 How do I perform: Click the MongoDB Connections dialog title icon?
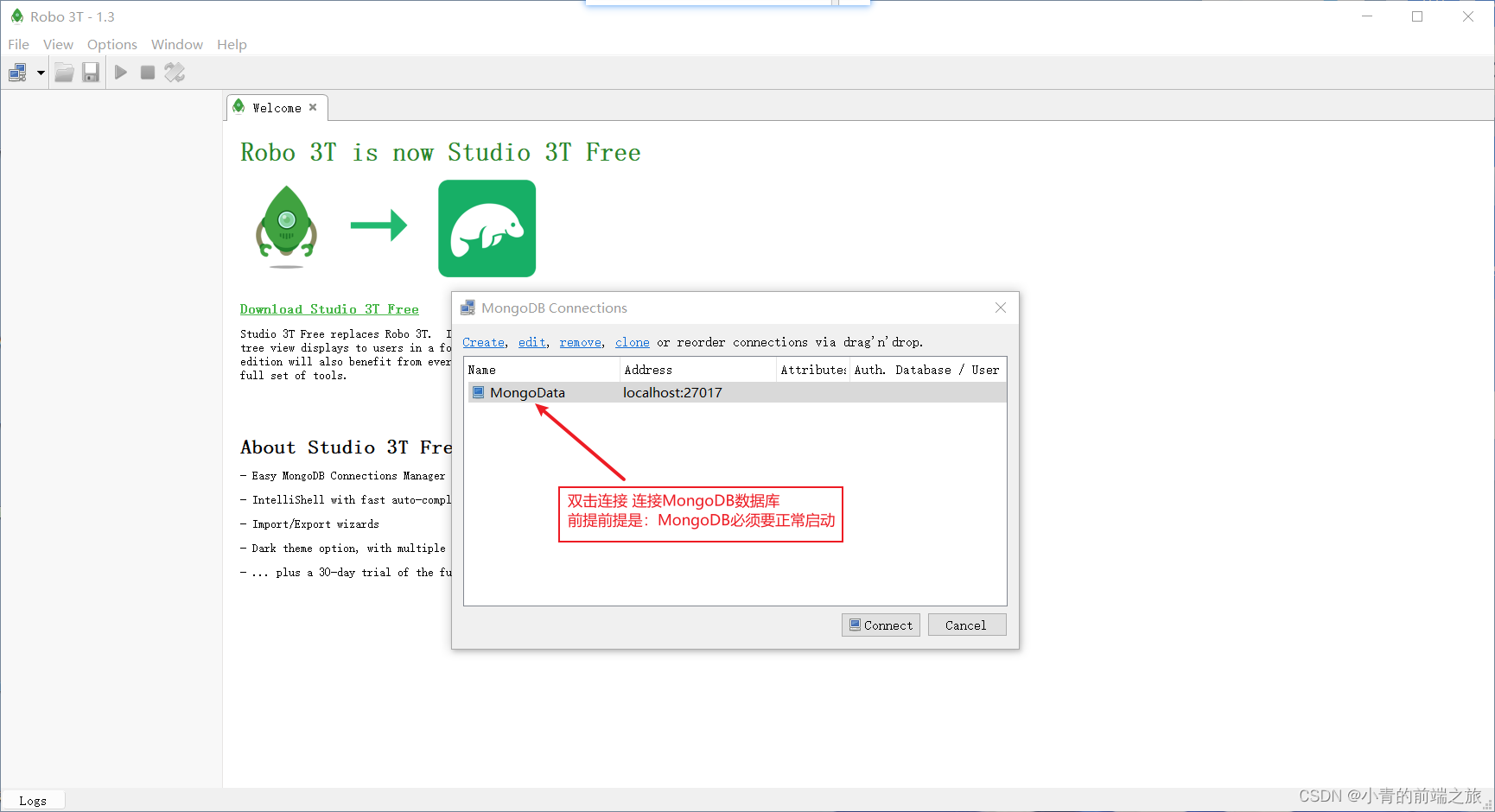point(468,308)
